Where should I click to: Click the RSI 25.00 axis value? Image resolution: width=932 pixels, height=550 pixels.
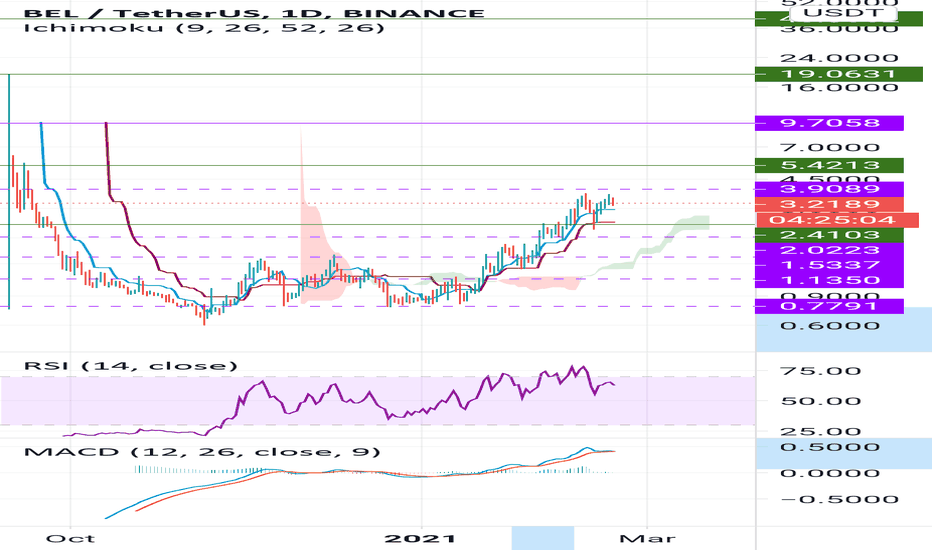820,431
